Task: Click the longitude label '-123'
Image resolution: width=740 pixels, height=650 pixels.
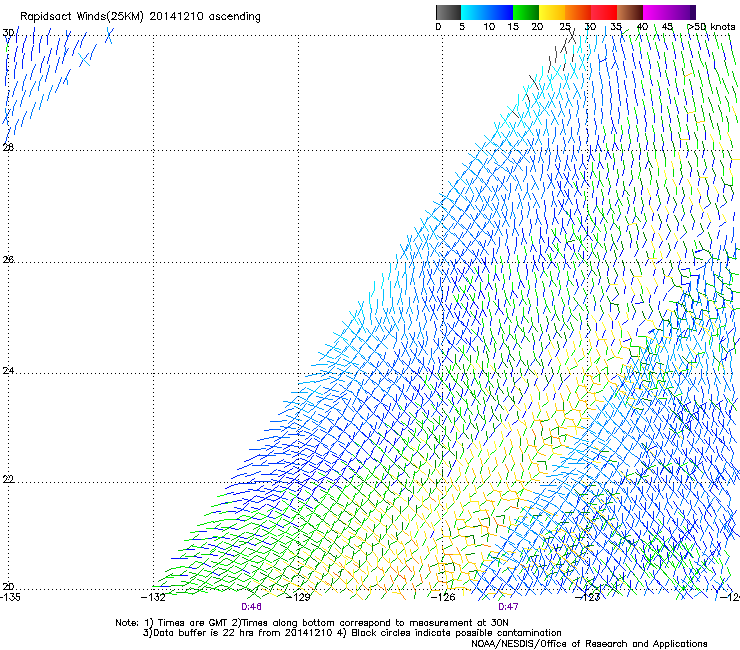Action: tap(588, 597)
